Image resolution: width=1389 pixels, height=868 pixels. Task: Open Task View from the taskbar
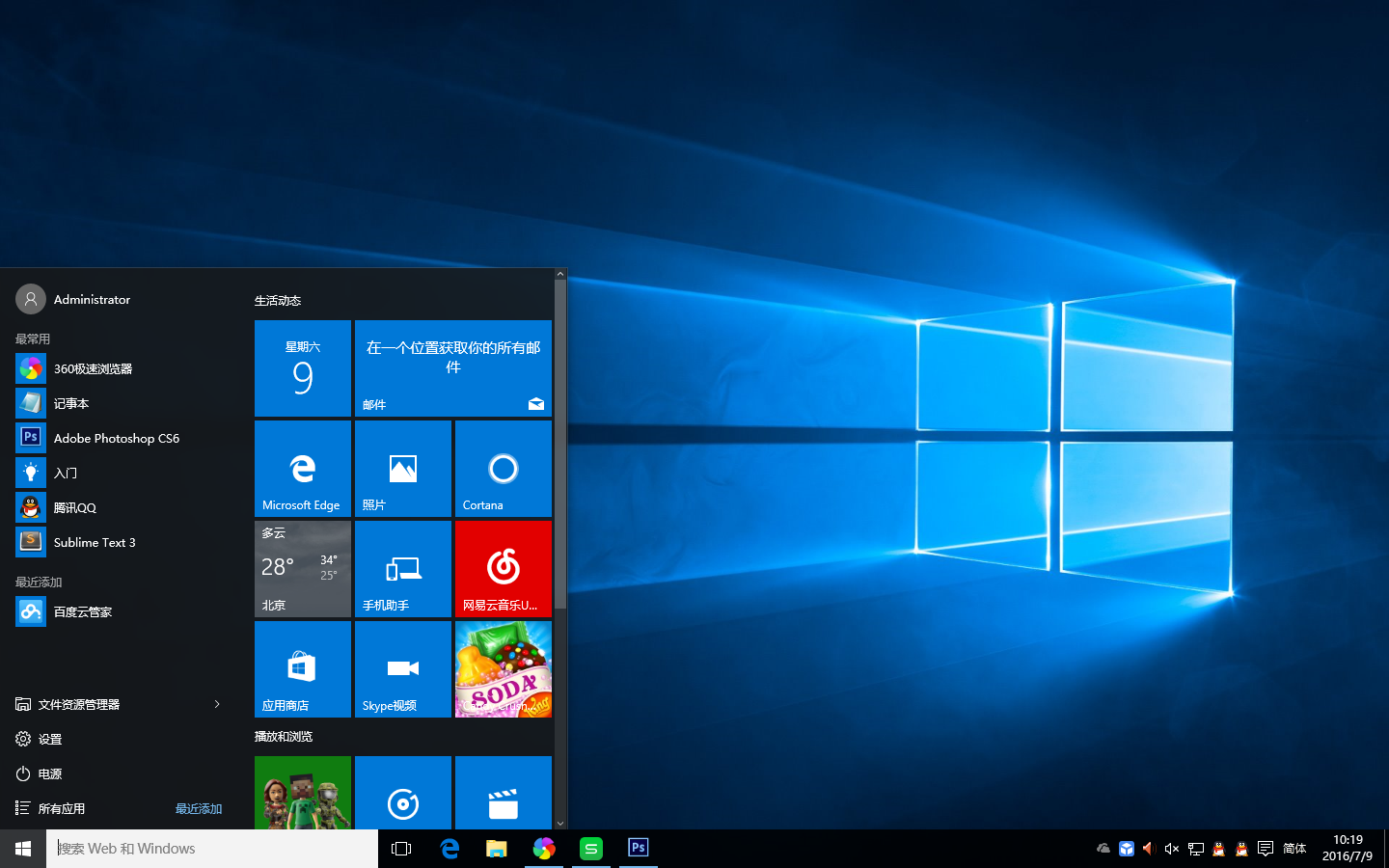[401, 849]
